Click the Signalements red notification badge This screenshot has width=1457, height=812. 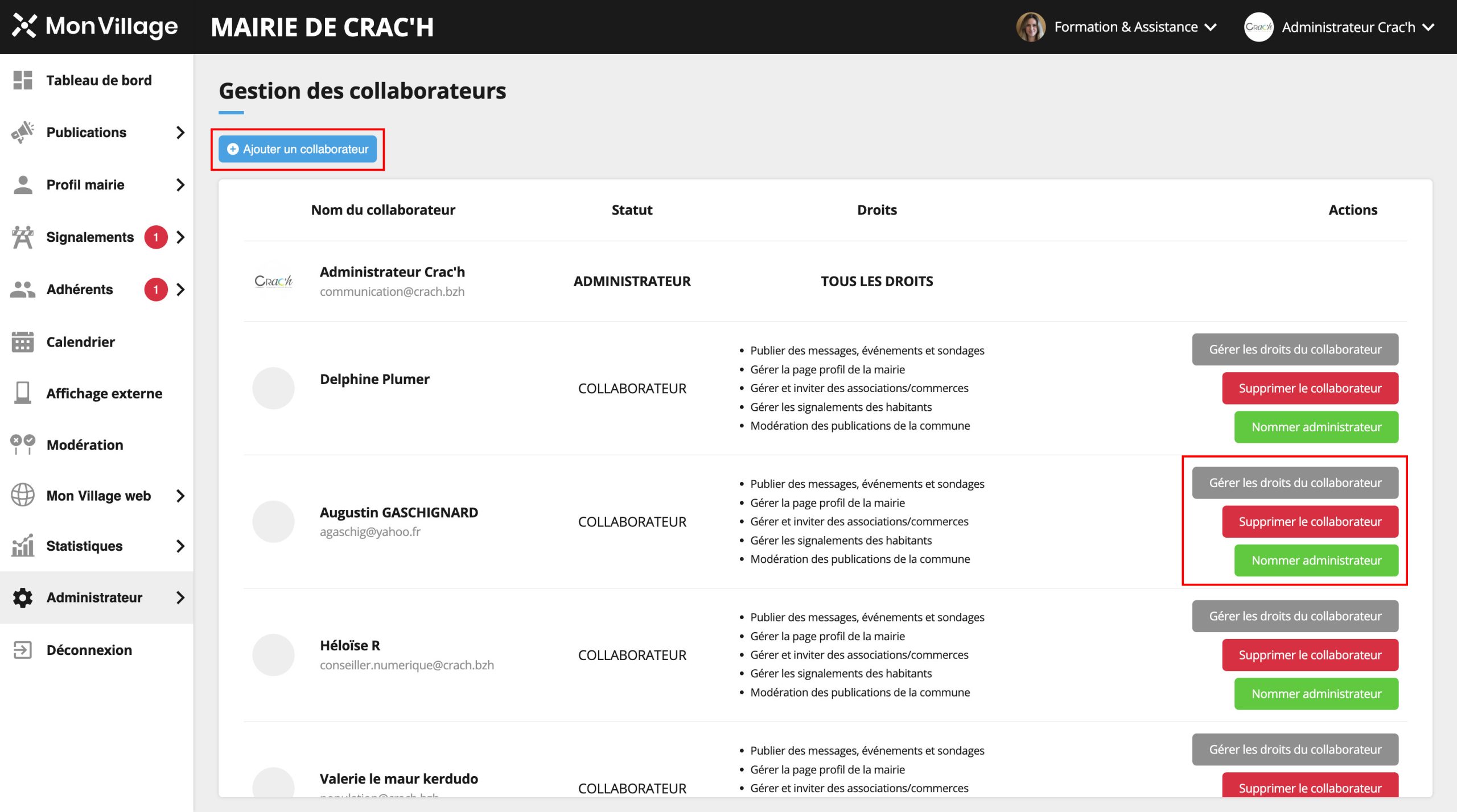point(155,237)
